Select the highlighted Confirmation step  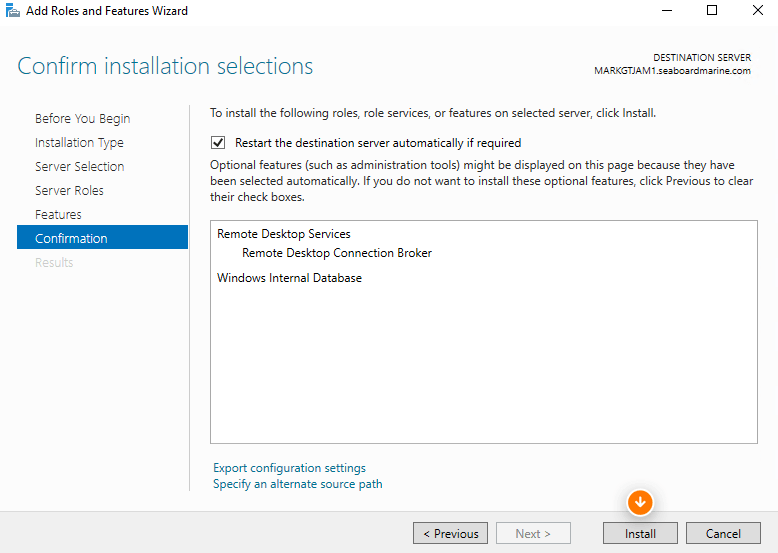[102, 238]
